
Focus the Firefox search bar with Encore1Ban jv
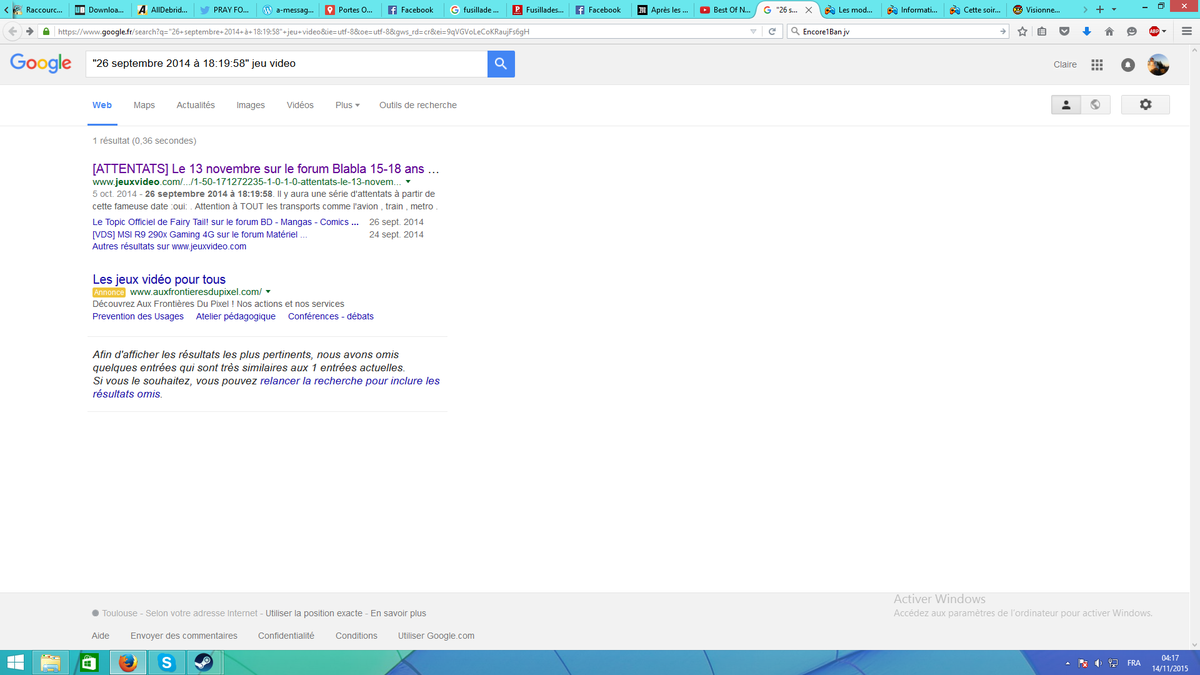click(898, 31)
